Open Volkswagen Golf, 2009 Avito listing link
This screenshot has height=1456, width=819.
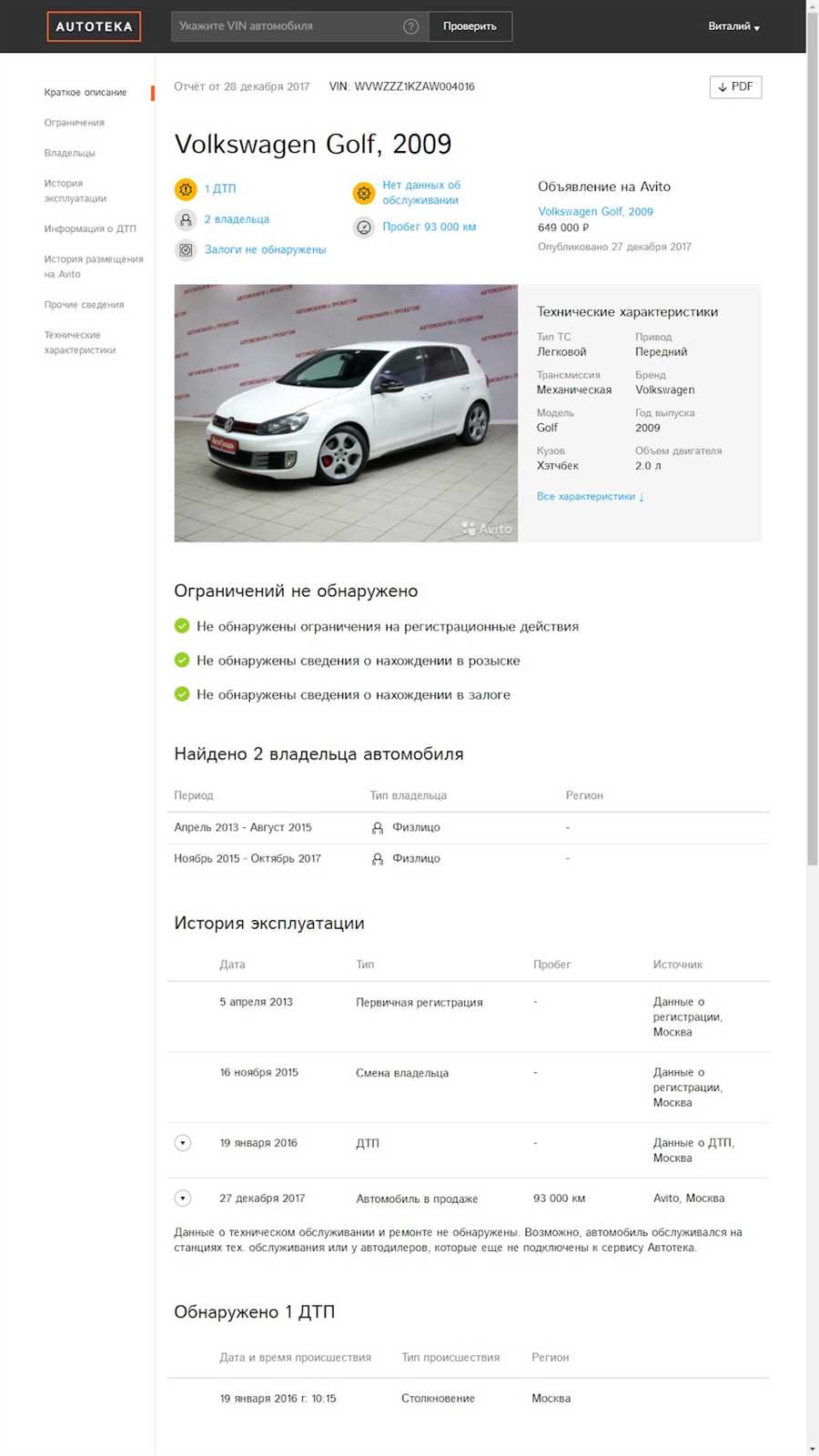(x=595, y=211)
